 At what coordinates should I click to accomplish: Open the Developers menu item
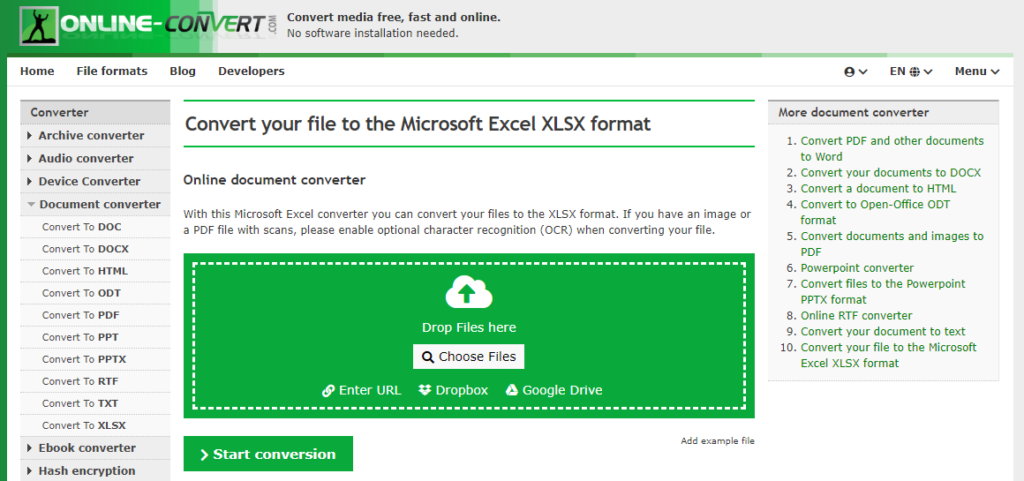251,71
